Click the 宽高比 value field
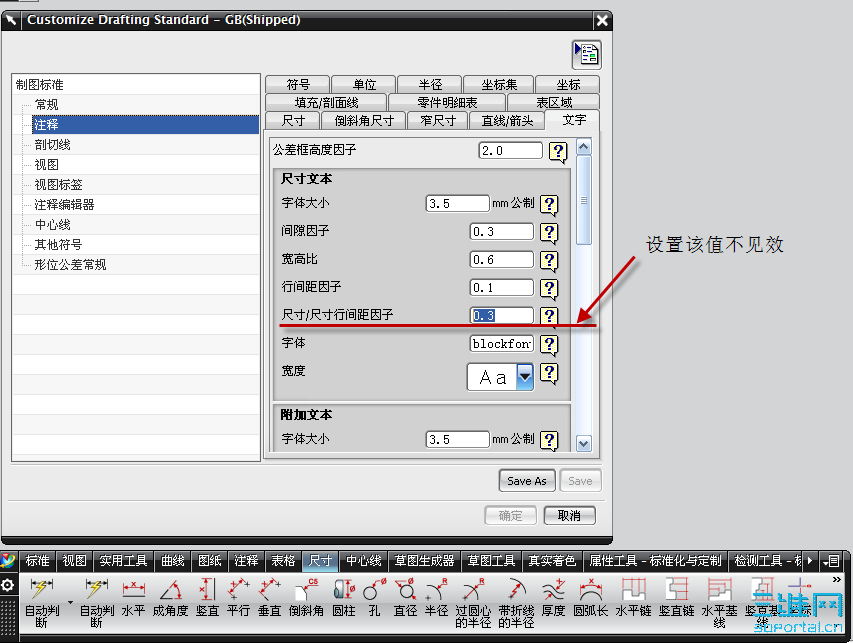 502,259
